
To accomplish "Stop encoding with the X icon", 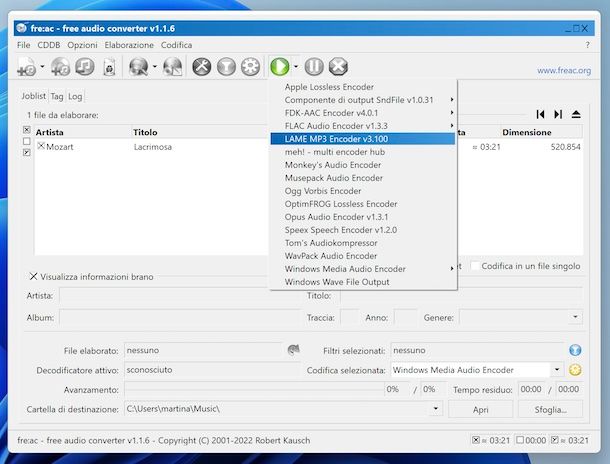I will [338, 67].
